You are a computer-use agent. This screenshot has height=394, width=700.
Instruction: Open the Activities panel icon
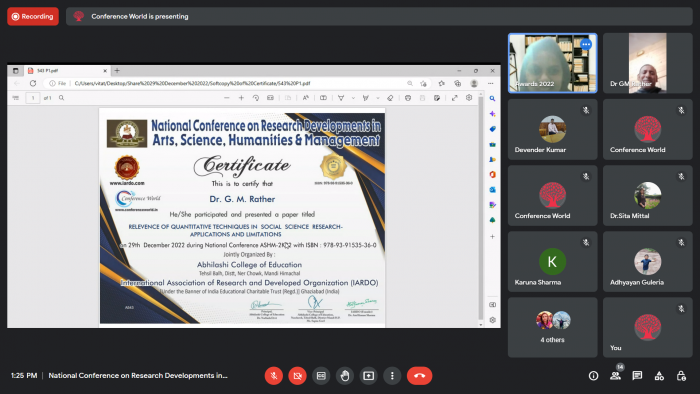coord(659,376)
